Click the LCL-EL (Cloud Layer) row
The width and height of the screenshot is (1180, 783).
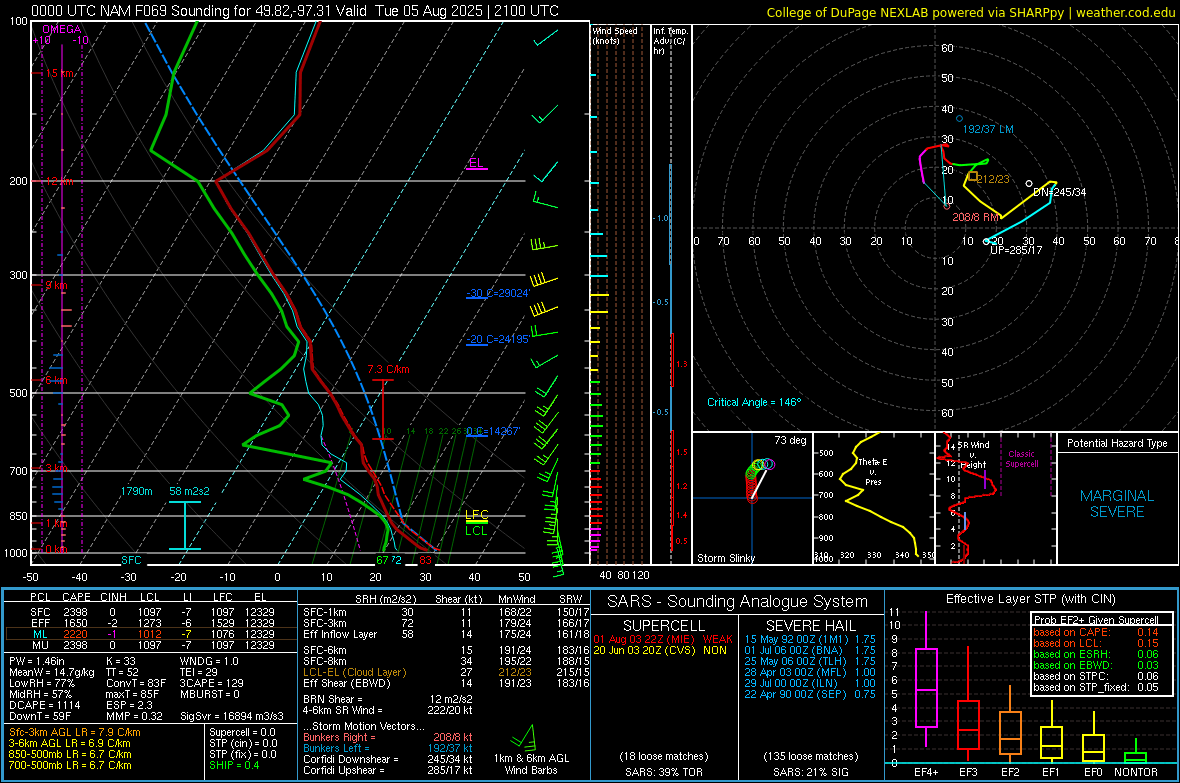tap(445, 672)
